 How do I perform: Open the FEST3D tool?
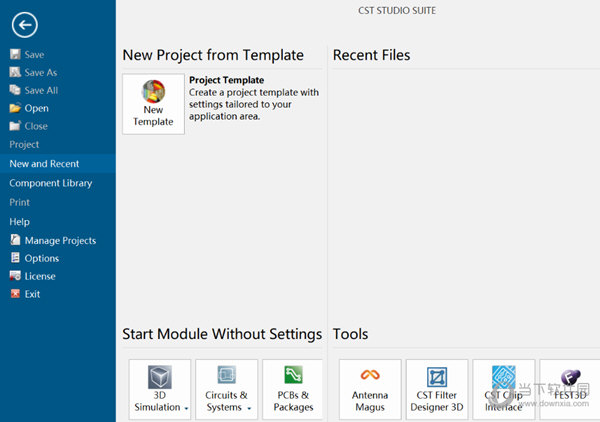570,389
